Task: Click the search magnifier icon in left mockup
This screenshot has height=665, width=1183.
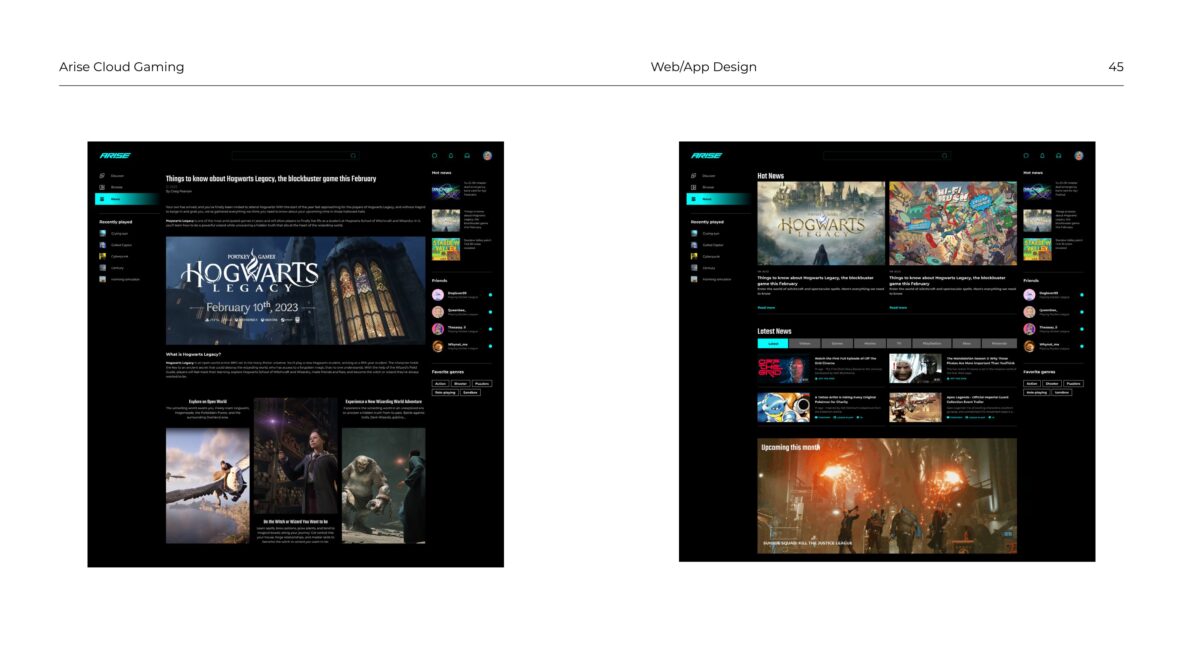Action: pos(353,155)
